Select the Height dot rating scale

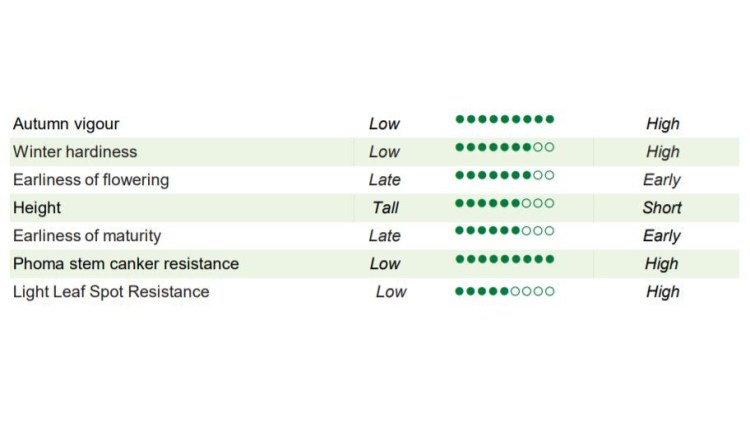coord(504,203)
